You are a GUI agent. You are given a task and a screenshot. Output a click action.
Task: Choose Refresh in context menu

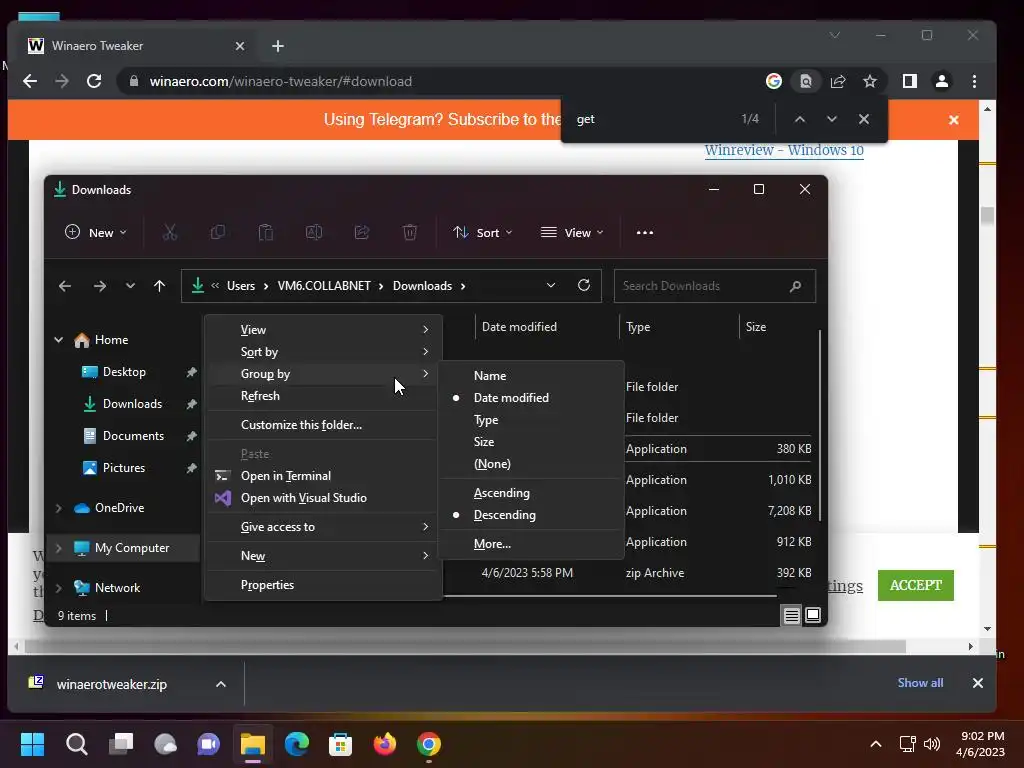tap(323, 396)
